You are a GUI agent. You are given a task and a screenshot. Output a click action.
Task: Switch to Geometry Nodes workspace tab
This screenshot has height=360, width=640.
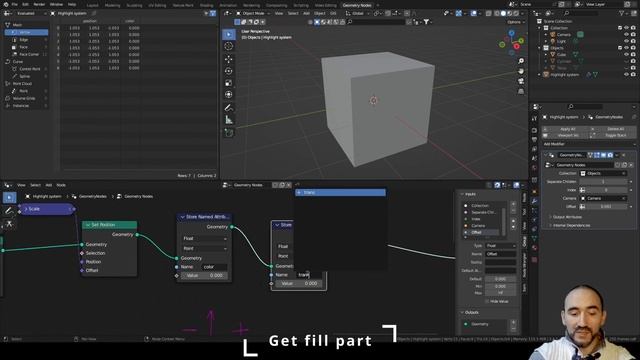[x=357, y=5]
